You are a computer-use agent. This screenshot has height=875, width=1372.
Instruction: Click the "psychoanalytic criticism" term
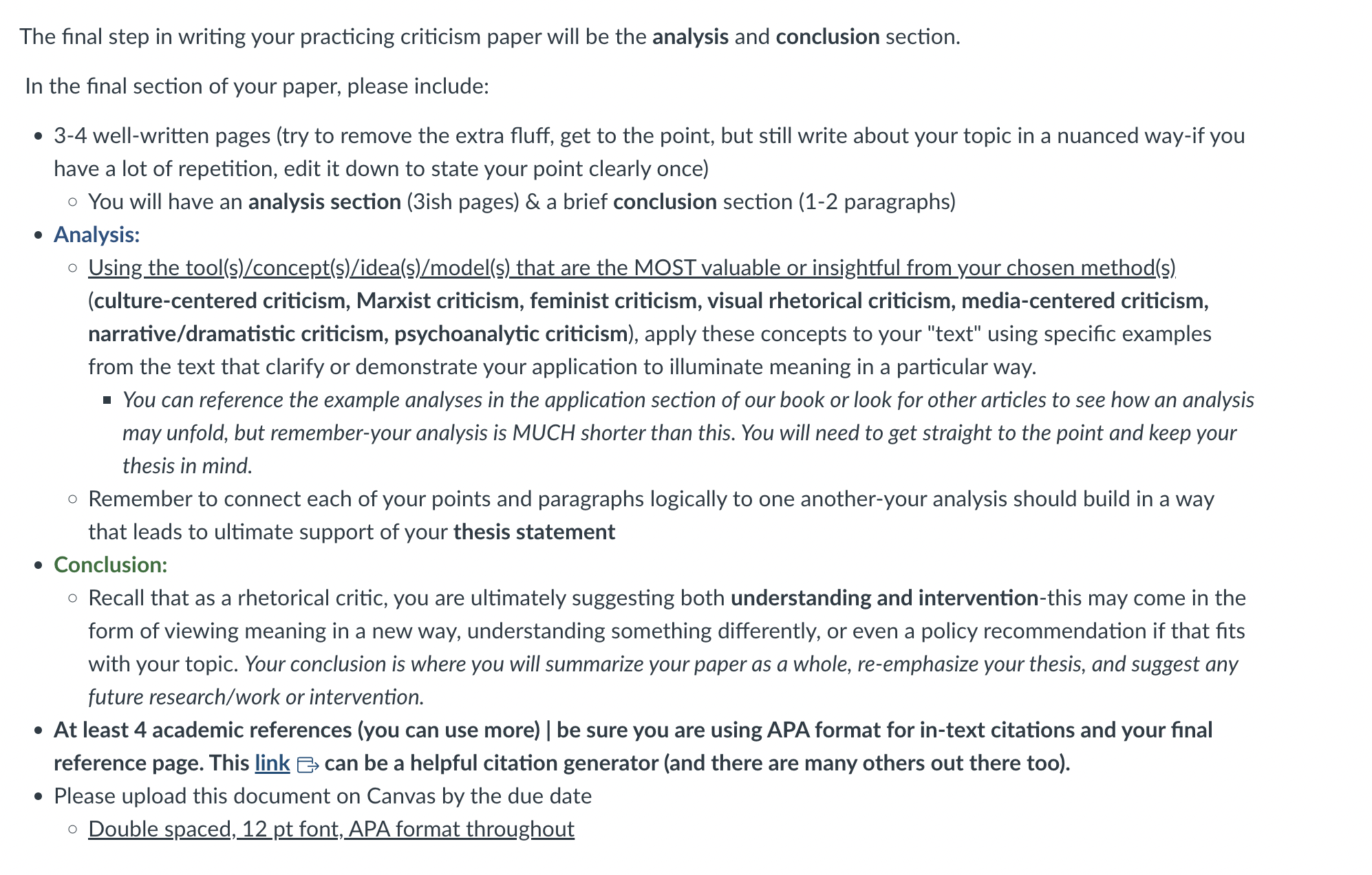(511, 334)
